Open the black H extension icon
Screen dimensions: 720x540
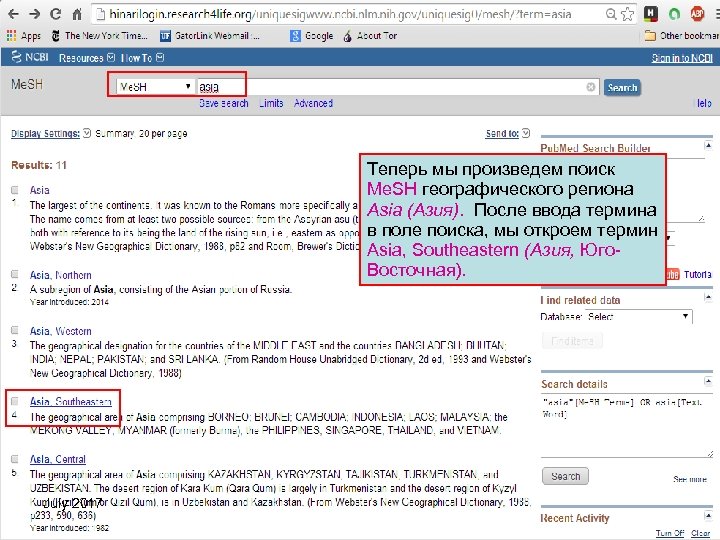click(x=650, y=14)
